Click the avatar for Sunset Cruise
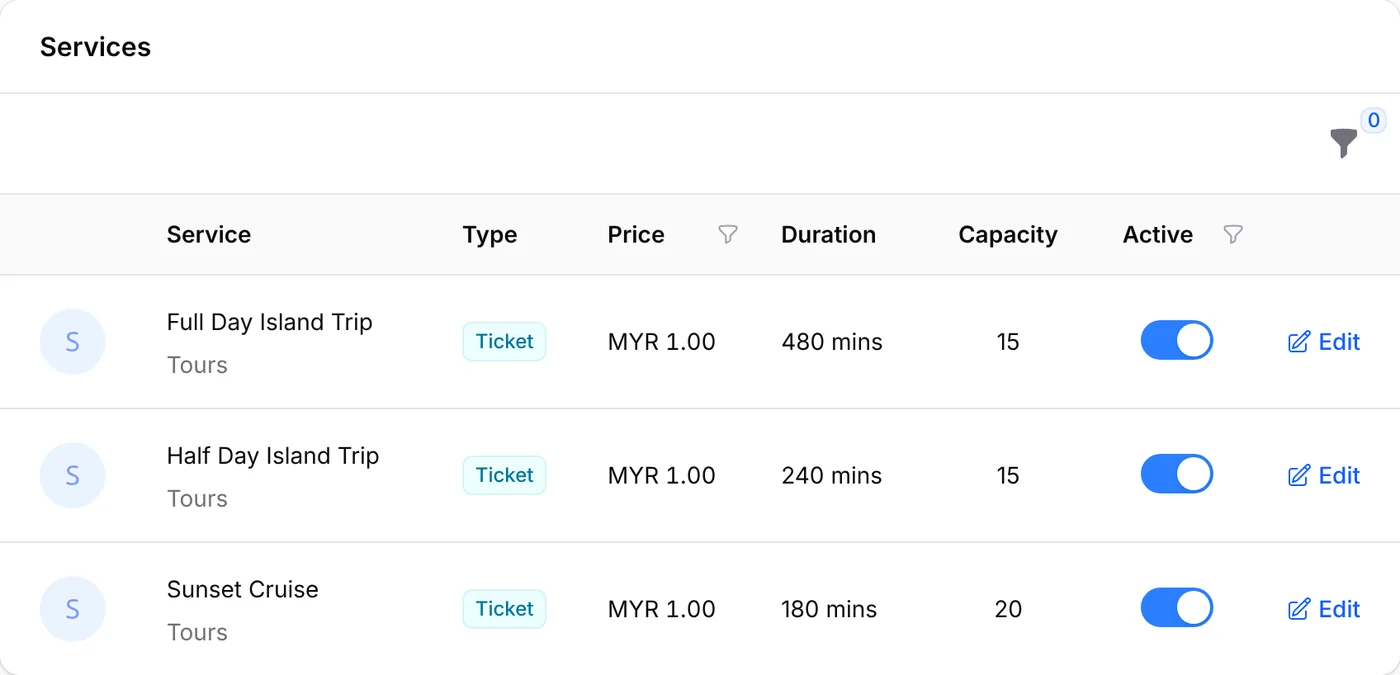Viewport: 1400px width, 675px height. tap(72, 609)
